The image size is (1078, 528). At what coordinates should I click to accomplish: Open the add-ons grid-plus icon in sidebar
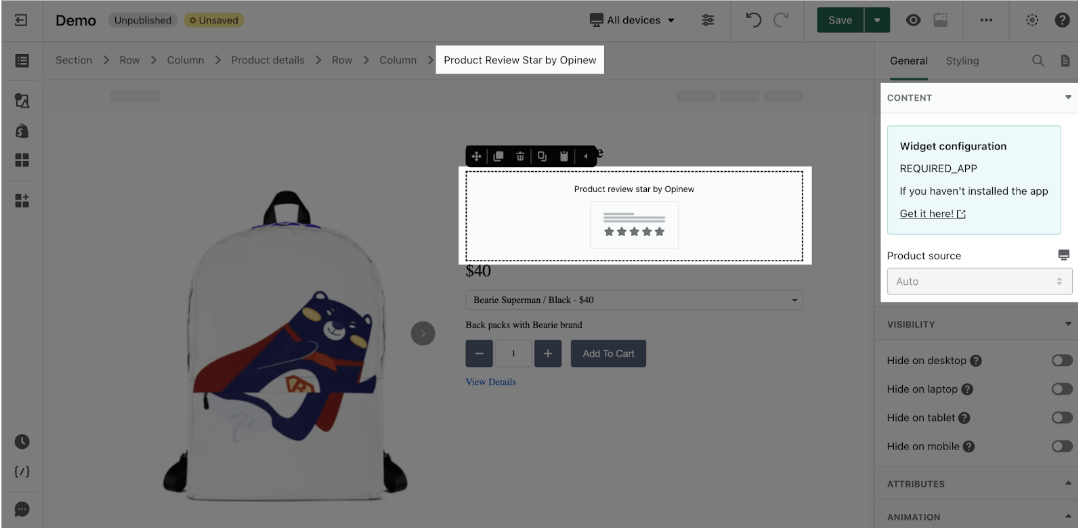22,201
